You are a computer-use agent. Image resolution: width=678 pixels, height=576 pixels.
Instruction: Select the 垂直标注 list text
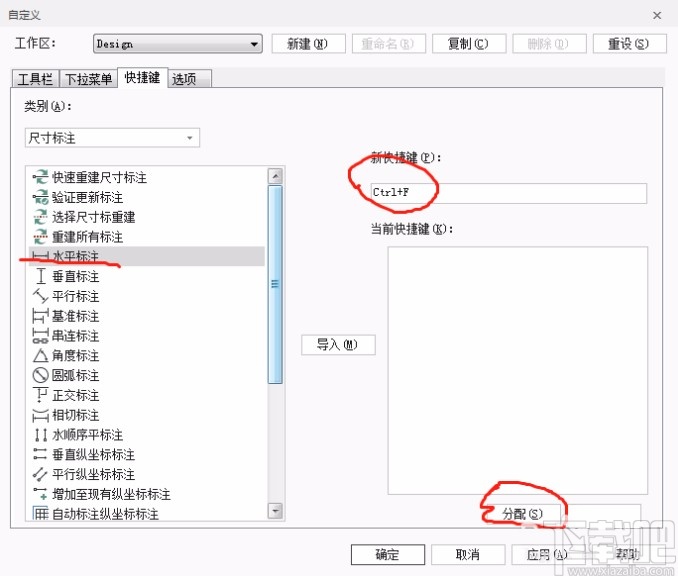[76, 276]
